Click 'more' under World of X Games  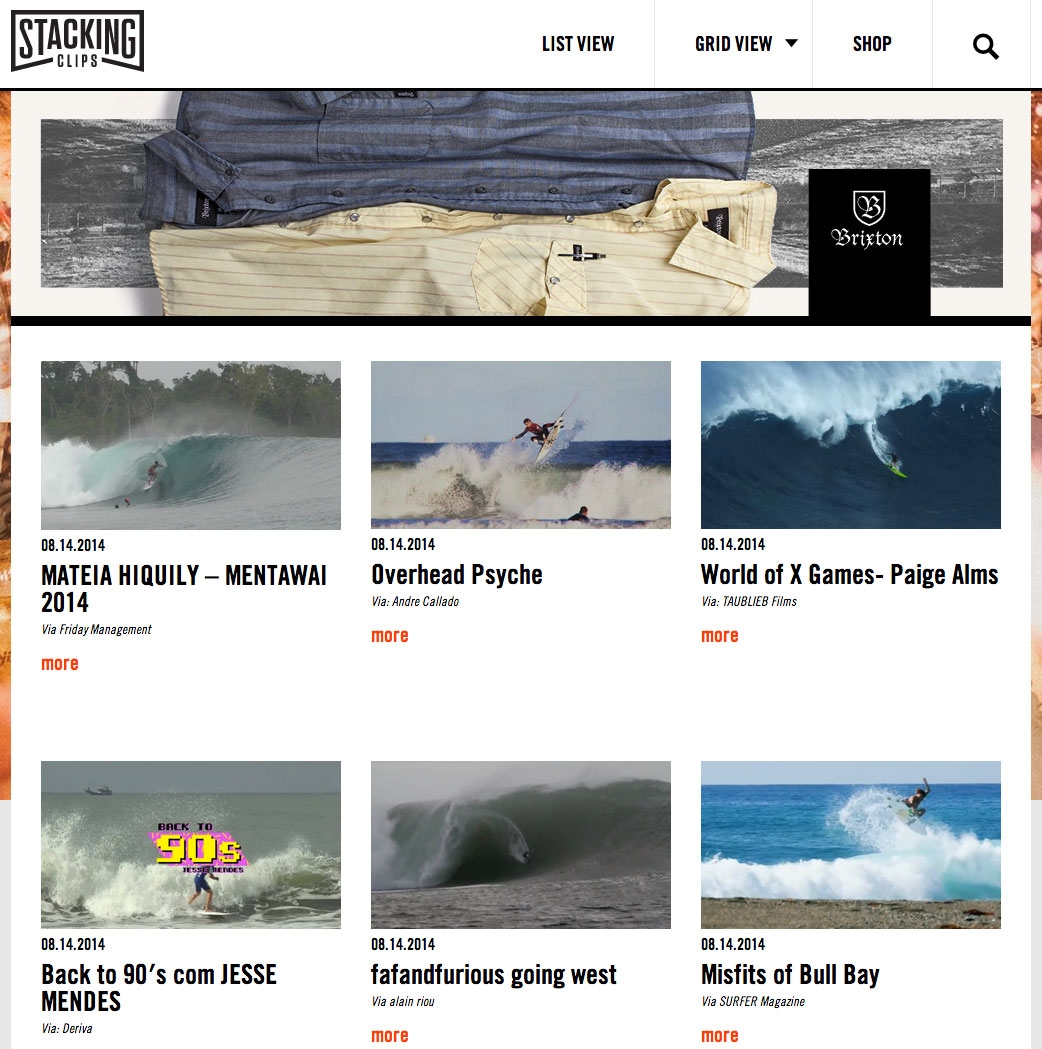pos(720,636)
